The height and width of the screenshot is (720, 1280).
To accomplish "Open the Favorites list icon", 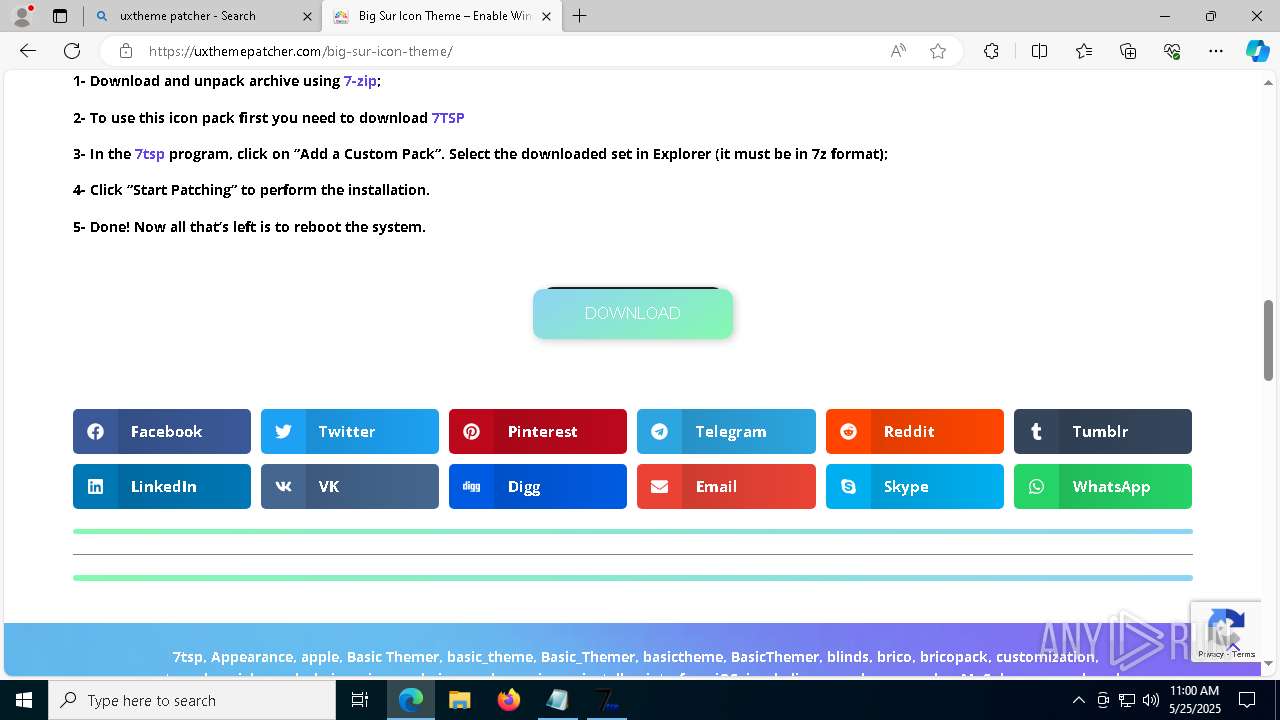I will 1084,51.
